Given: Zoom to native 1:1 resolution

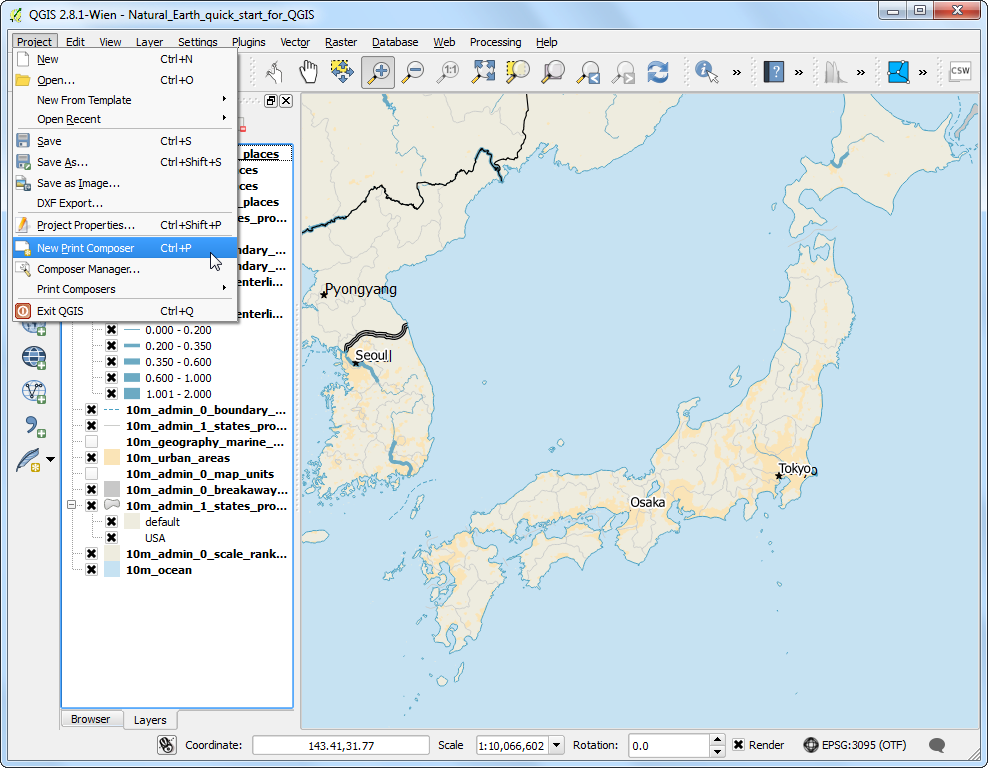Looking at the screenshot, I should pyautogui.click(x=448, y=72).
